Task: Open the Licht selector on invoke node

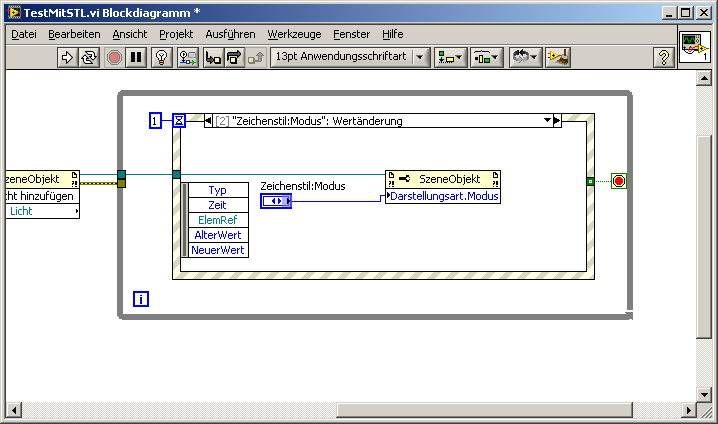Action: coord(42,211)
